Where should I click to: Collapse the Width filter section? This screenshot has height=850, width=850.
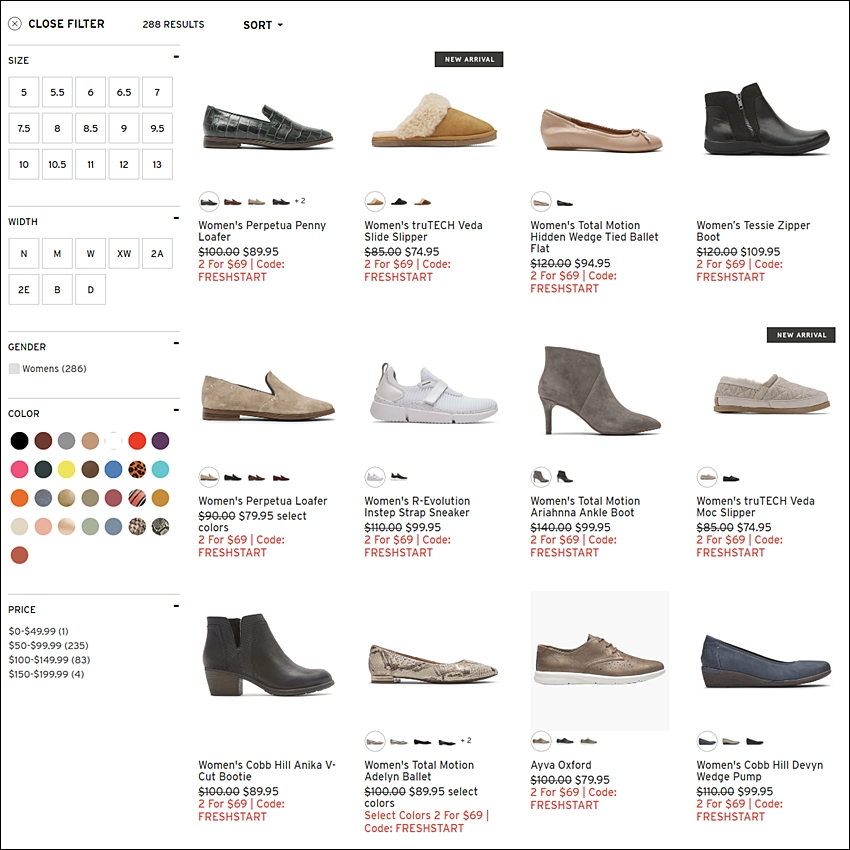176,218
